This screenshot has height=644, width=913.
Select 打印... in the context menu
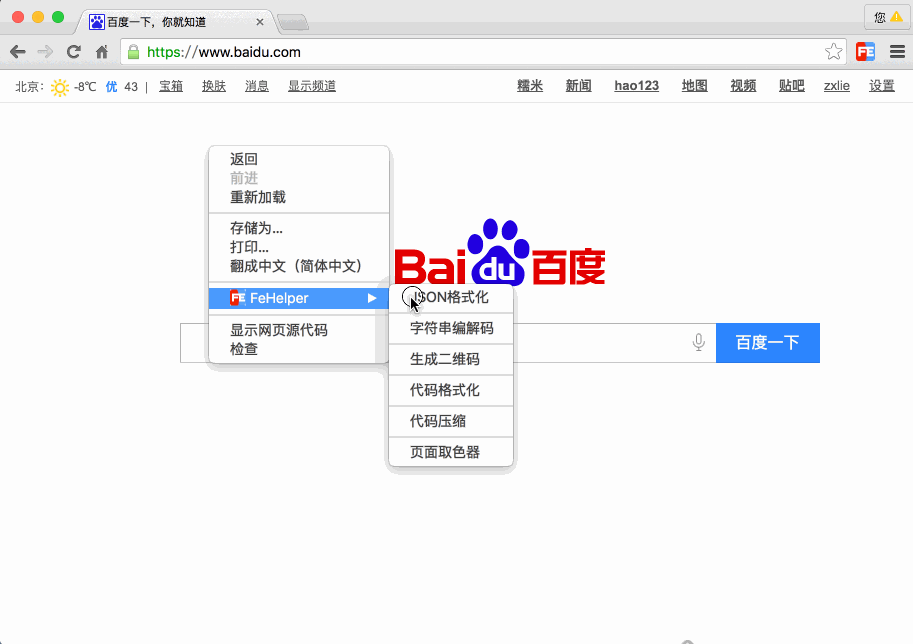click(299, 247)
